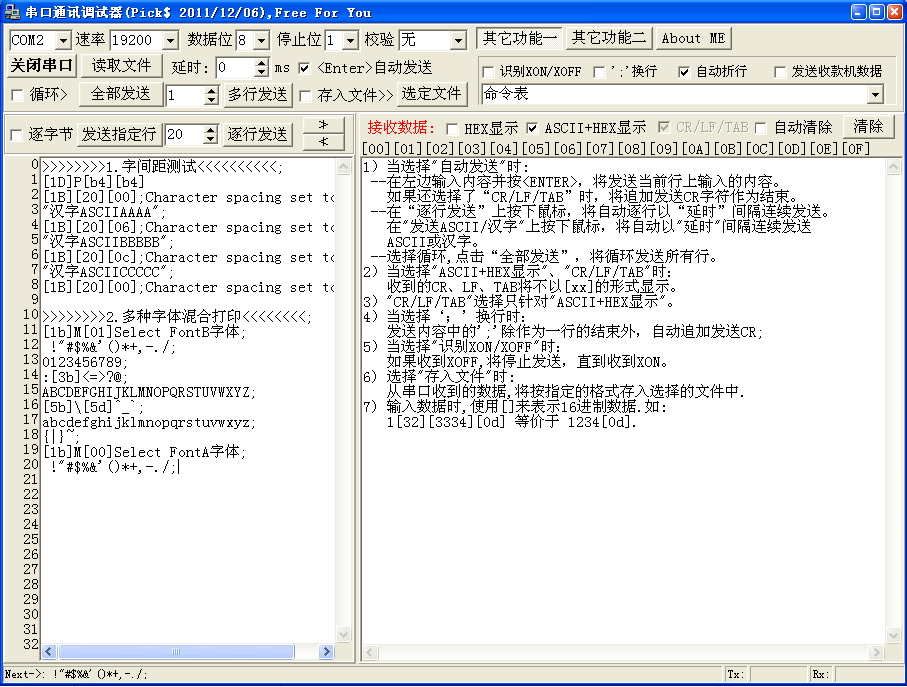The height and width of the screenshot is (687, 907).
Task: Enable the 存入文件>> checkbox
Action: pos(305,96)
